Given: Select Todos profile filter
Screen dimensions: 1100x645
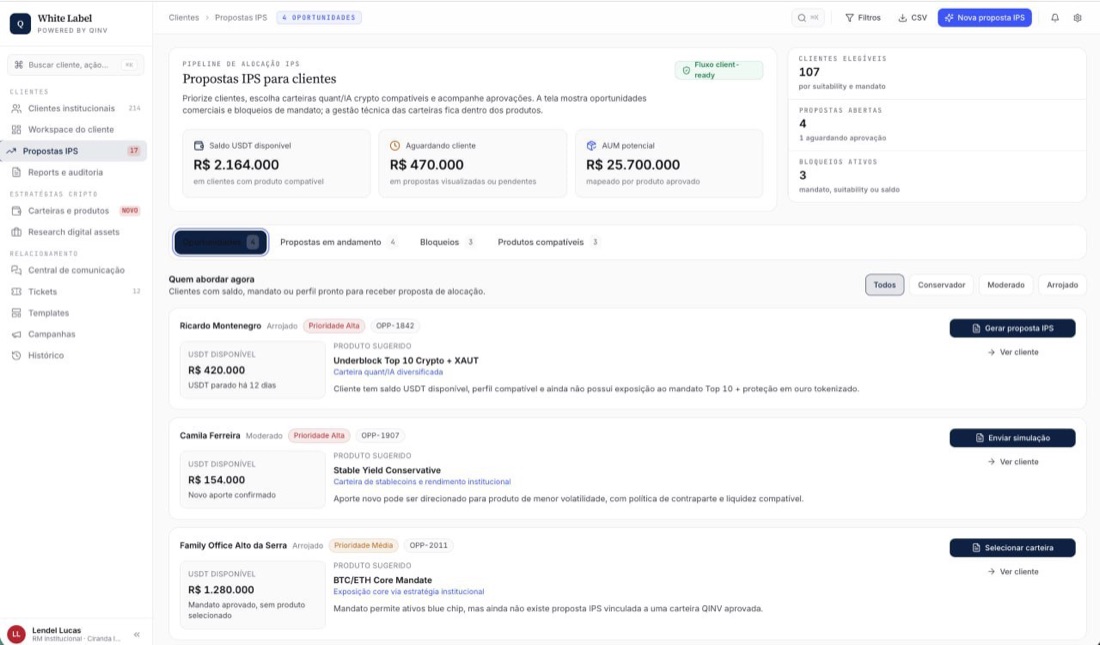Looking at the screenshot, I should 884,285.
